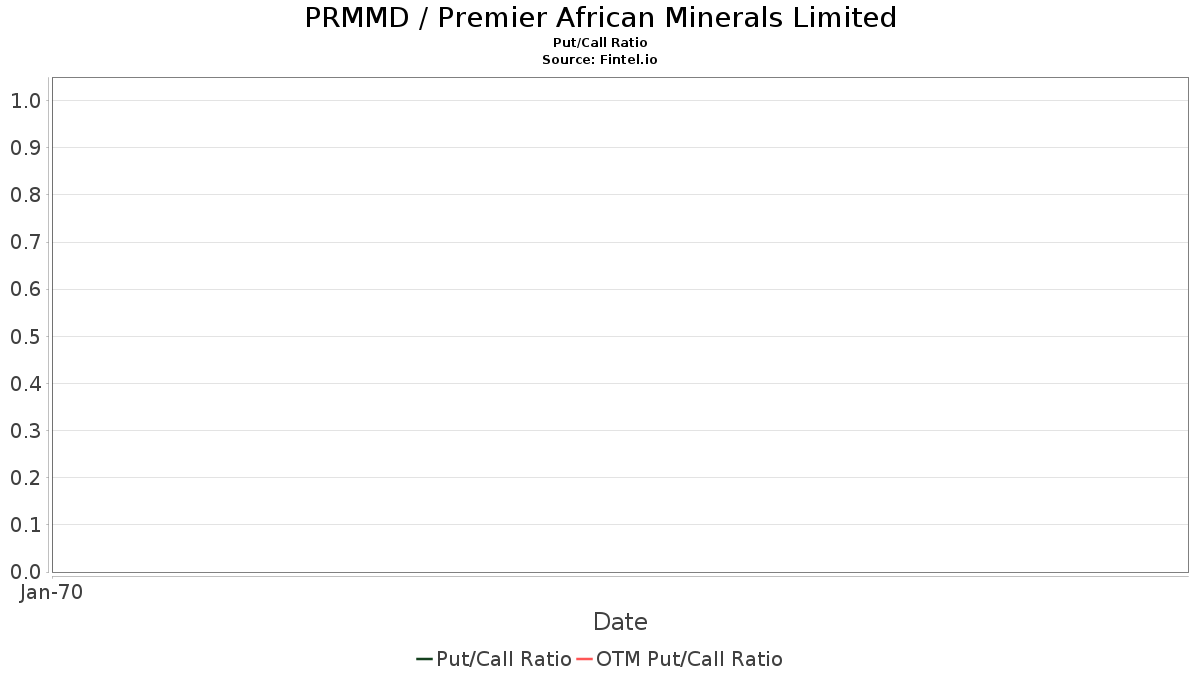
Task: Click the chart title Premier African Minerals Limited
Action: pyautogui.click(x=600, y=18)
